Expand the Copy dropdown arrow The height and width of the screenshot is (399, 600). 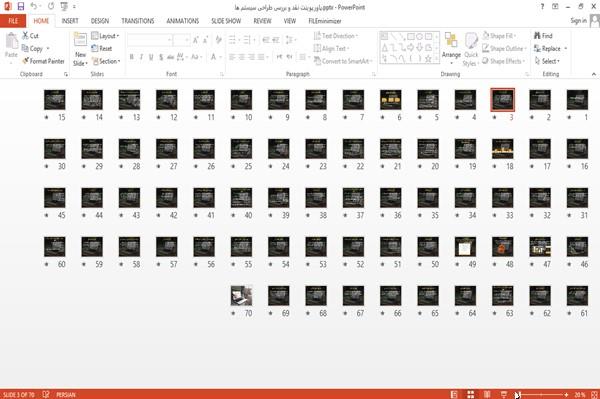(48, 48)
